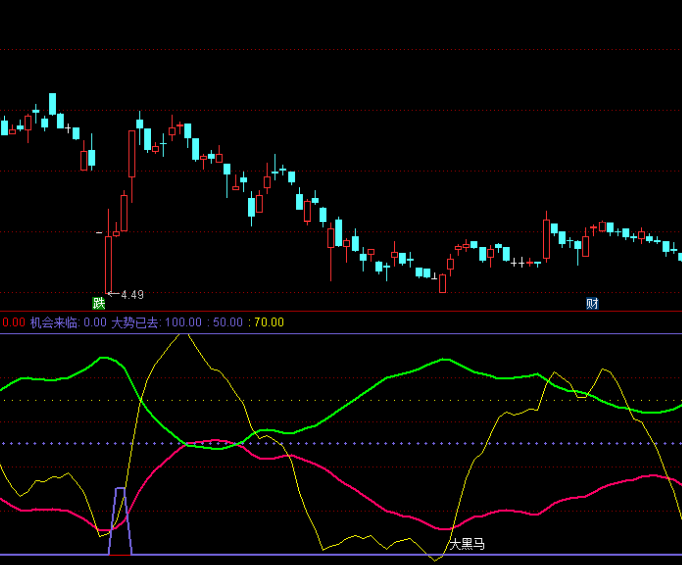Click the red 0.00 indicator value
682x565 pixels.
pos(14,322)
